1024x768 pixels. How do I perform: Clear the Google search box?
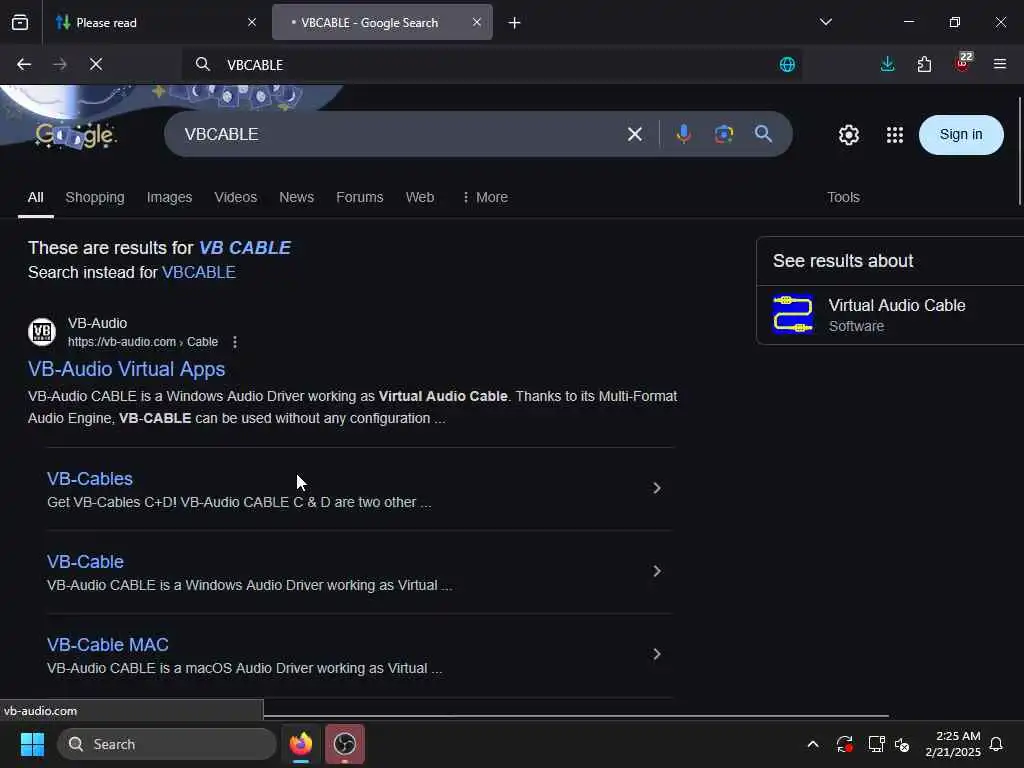click(634, 134)
